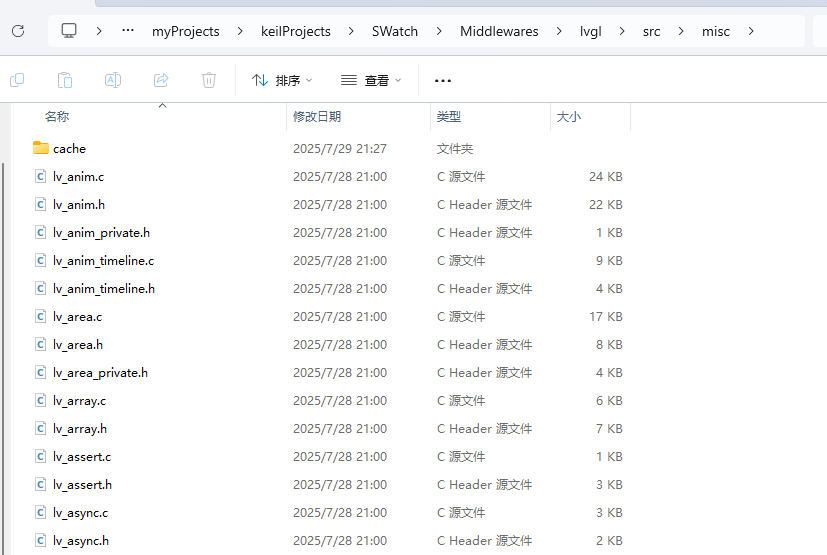Sort by 名称 column header
Image resolution: width=827 pixels, height=555 pixels.
[57, 117]
